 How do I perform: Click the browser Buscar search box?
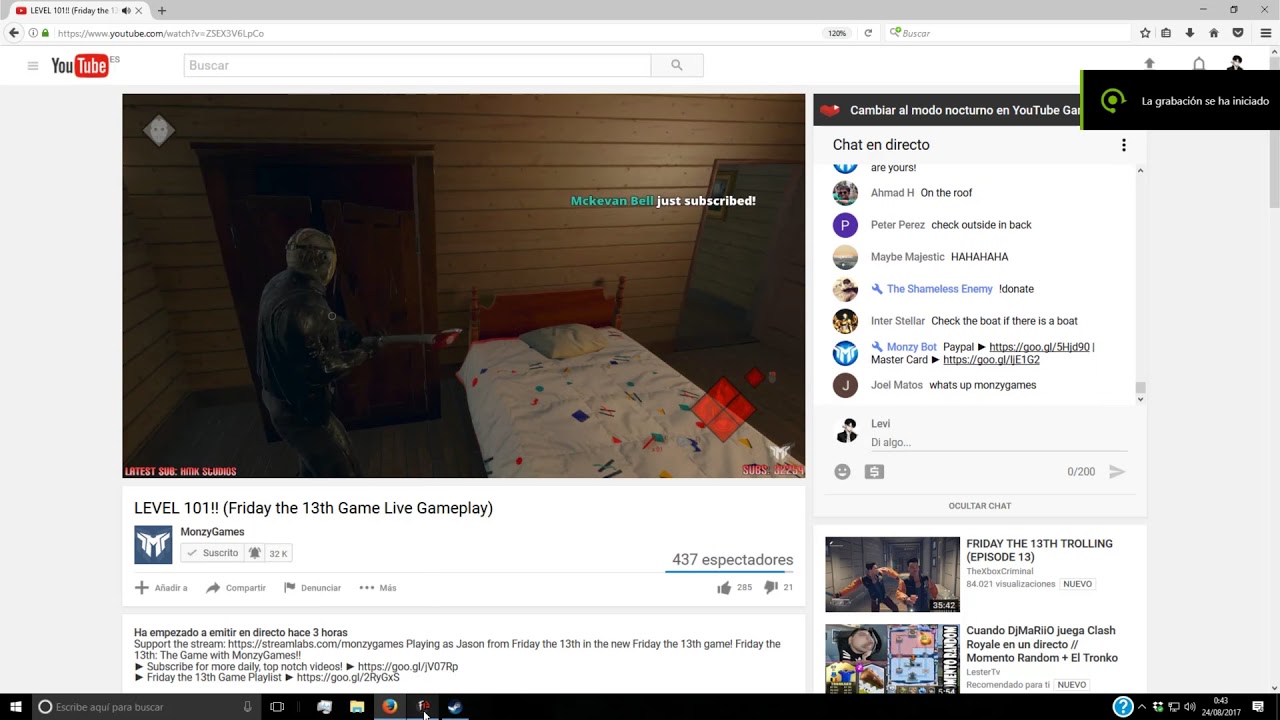click(x=1008, y=33)
